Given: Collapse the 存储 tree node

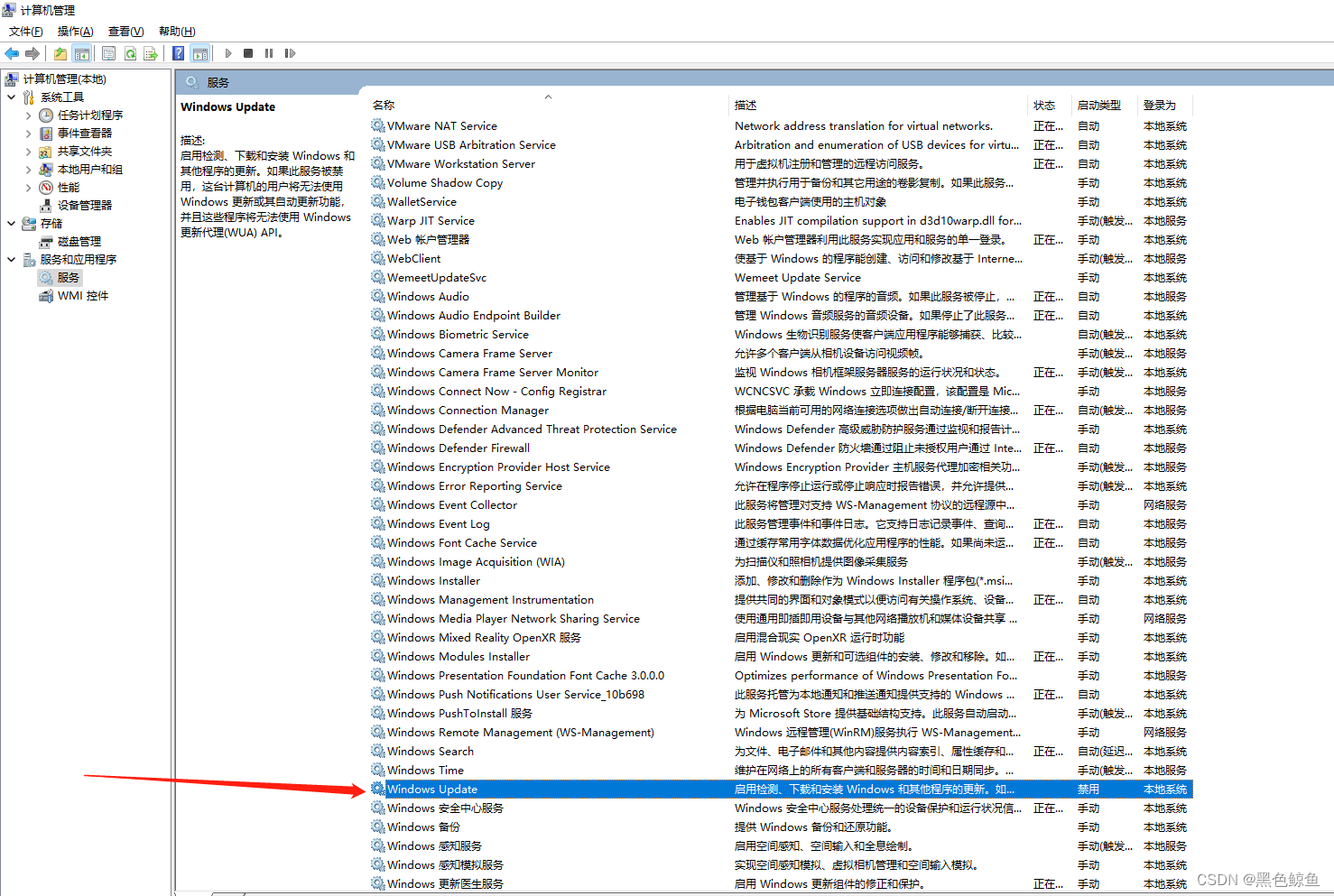Looking at the screenshot, I should point(11,223).
